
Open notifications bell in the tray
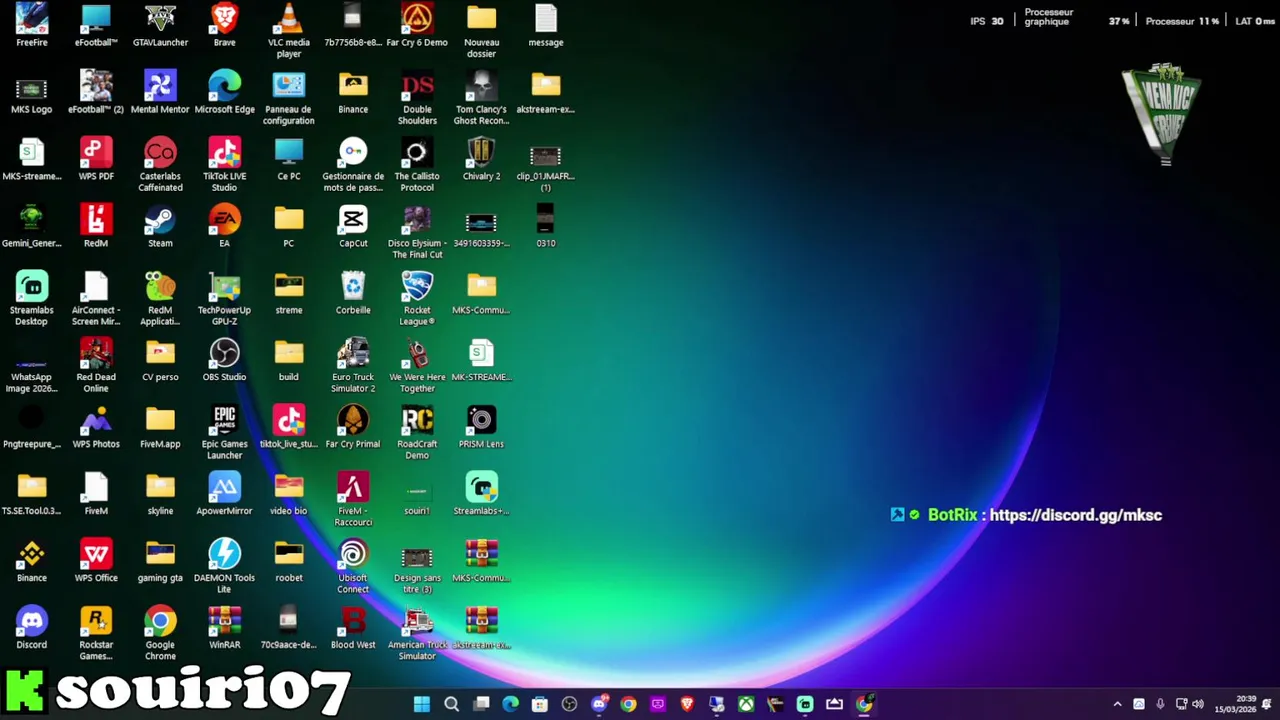point(1267,704)
